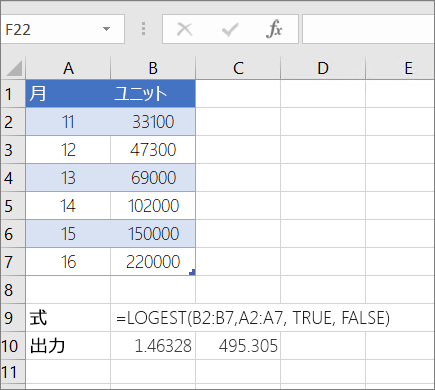Select row 1 header

13,94
